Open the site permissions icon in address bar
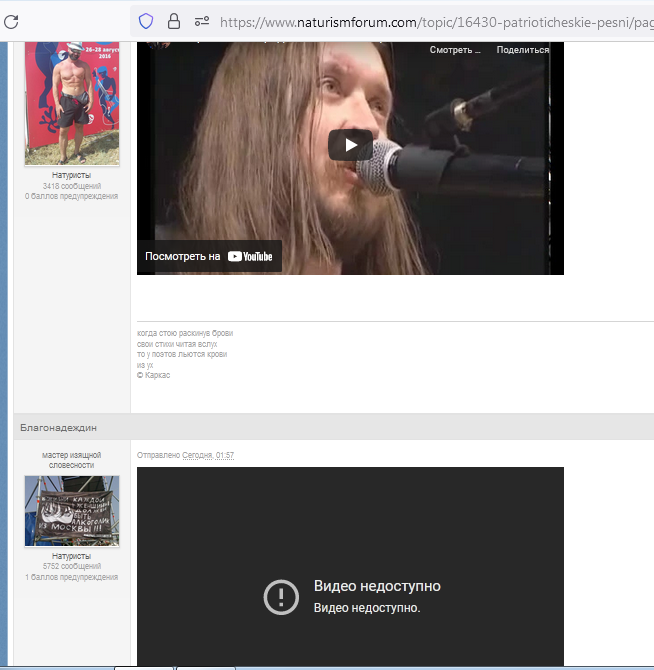The width and height of the screenshot is (654, 670). [x=202, y=21]
